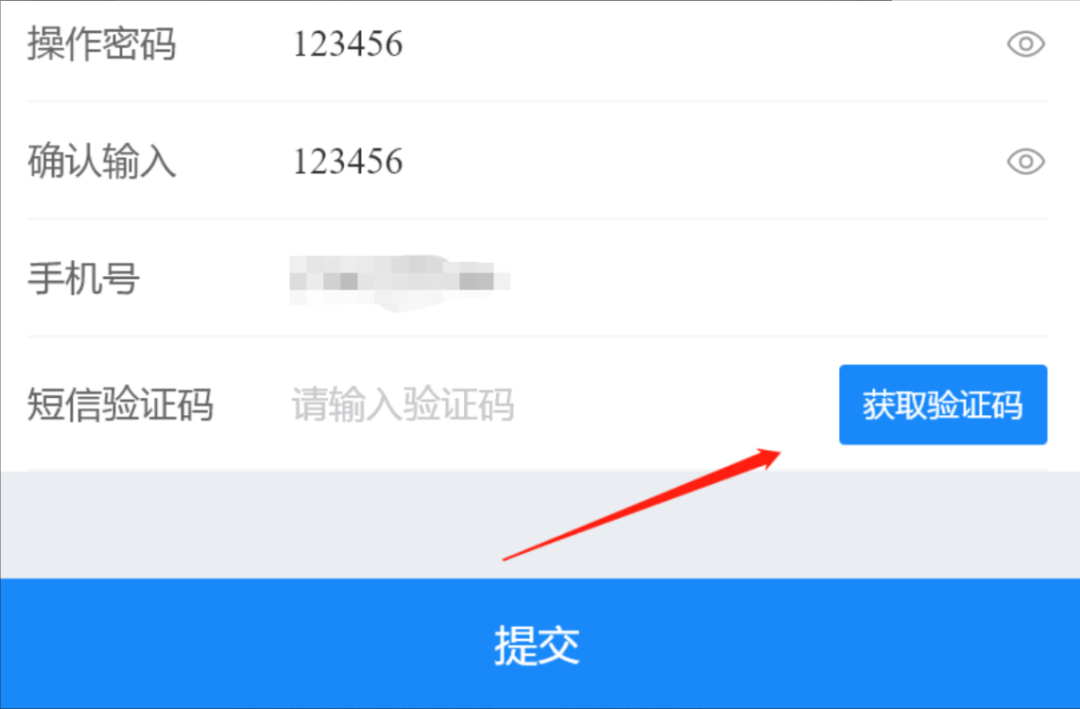Image resolution: width=1080 pixels, height=709 pixels.
Task: Focus the 请输入验证码 input field
Action: pos(403,404)
